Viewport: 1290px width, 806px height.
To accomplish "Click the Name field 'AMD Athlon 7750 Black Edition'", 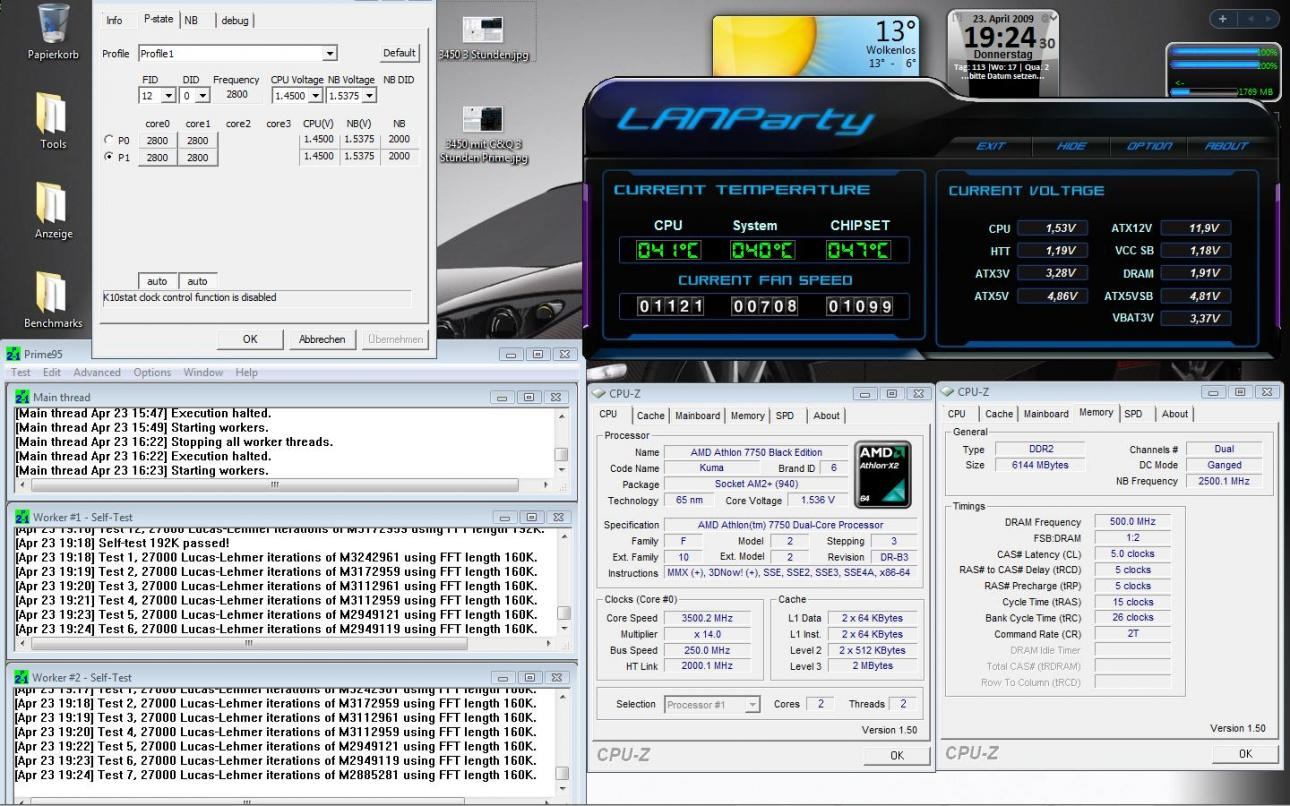I will click(756, 452).
